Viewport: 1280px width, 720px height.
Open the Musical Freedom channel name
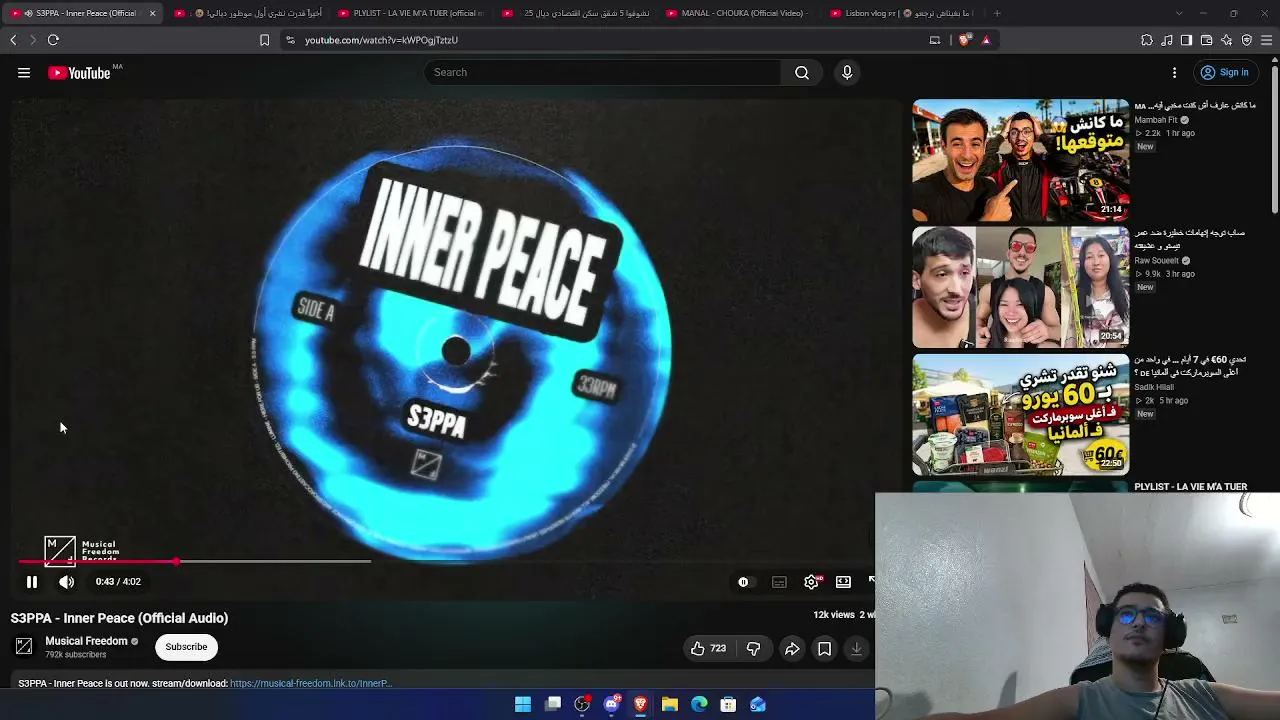point(86,641)
